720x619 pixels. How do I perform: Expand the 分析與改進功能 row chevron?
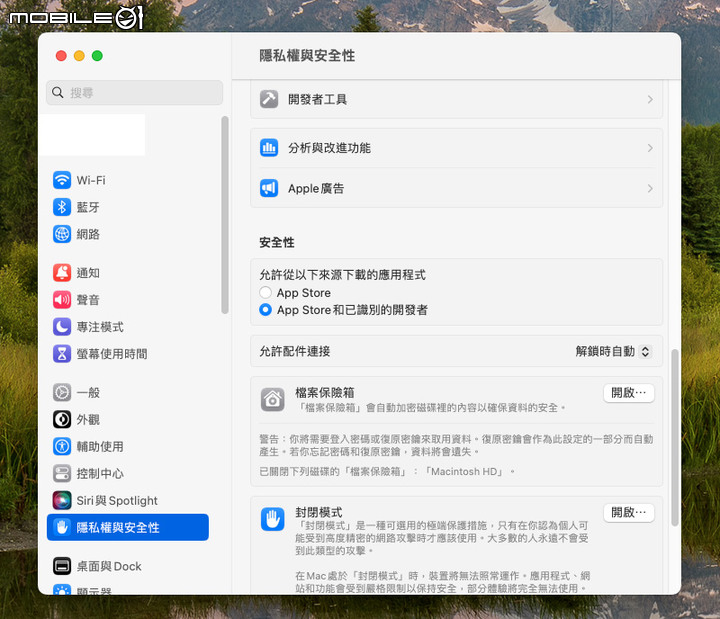[650, 148]
